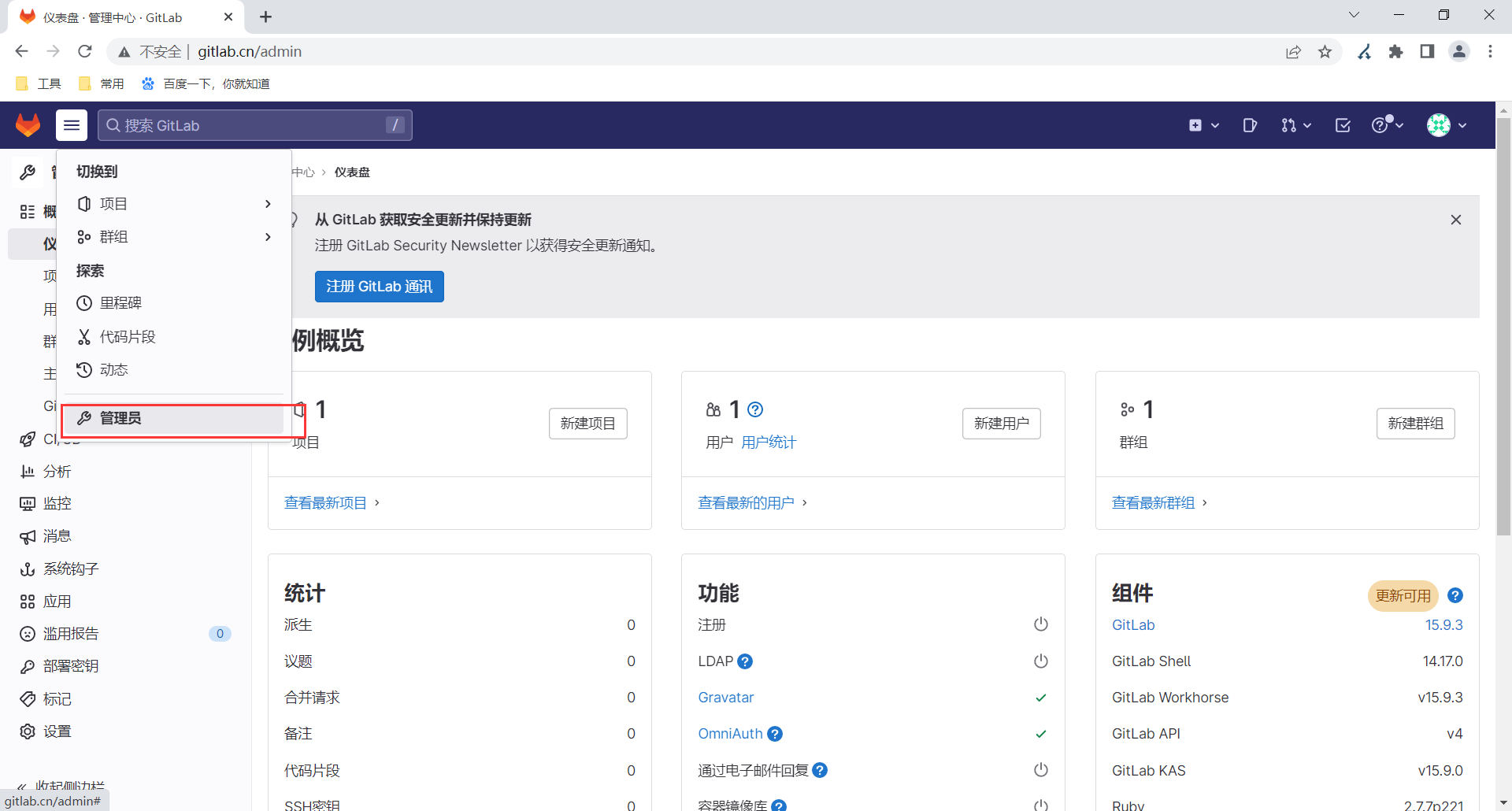Open Chrome three-dot menu
Image resolution: width=1512 pixels, height=811 pixels.
[x=1490, y=52]
